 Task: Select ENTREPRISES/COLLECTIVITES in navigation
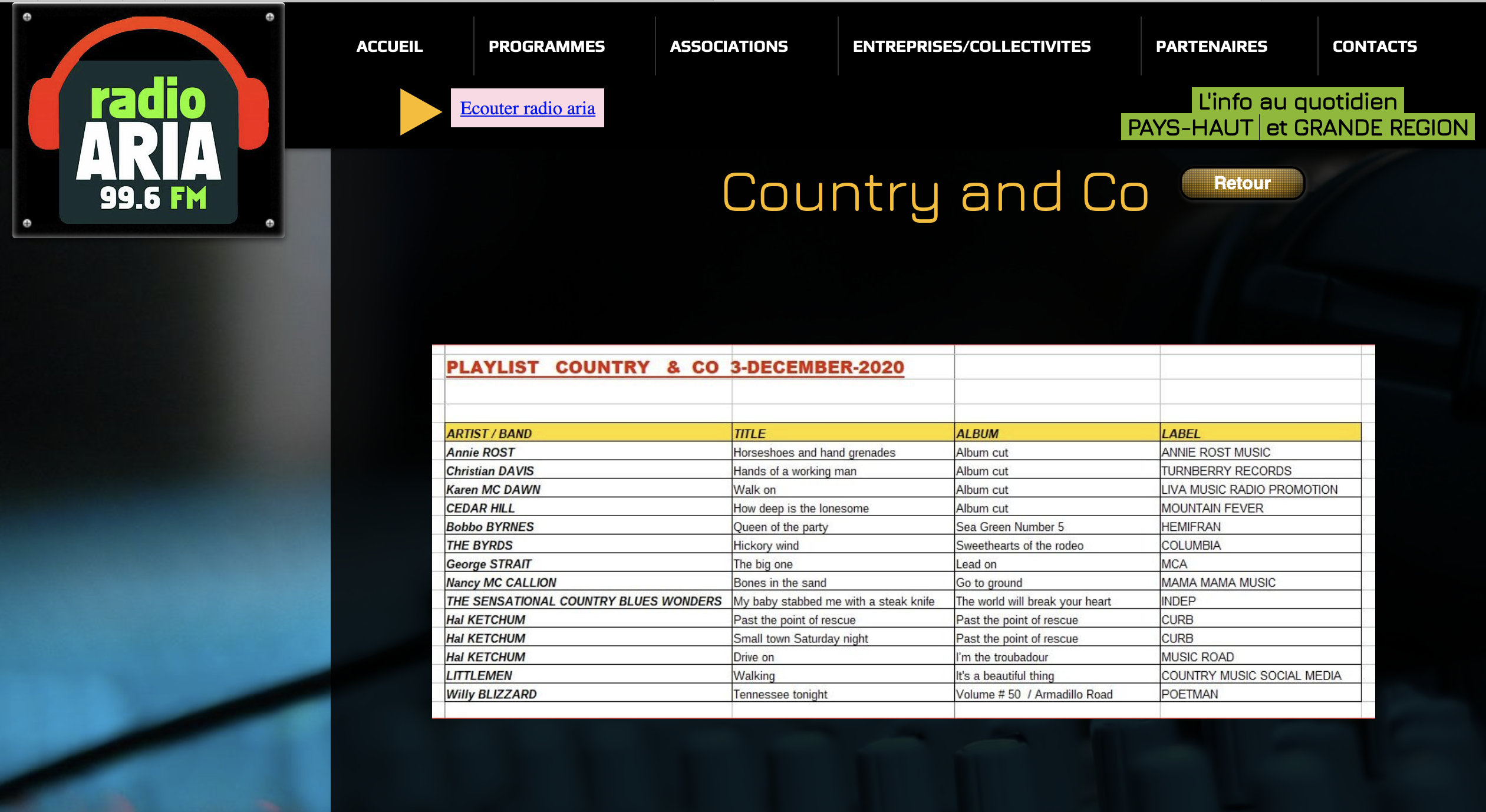click(x=971, y=46)
